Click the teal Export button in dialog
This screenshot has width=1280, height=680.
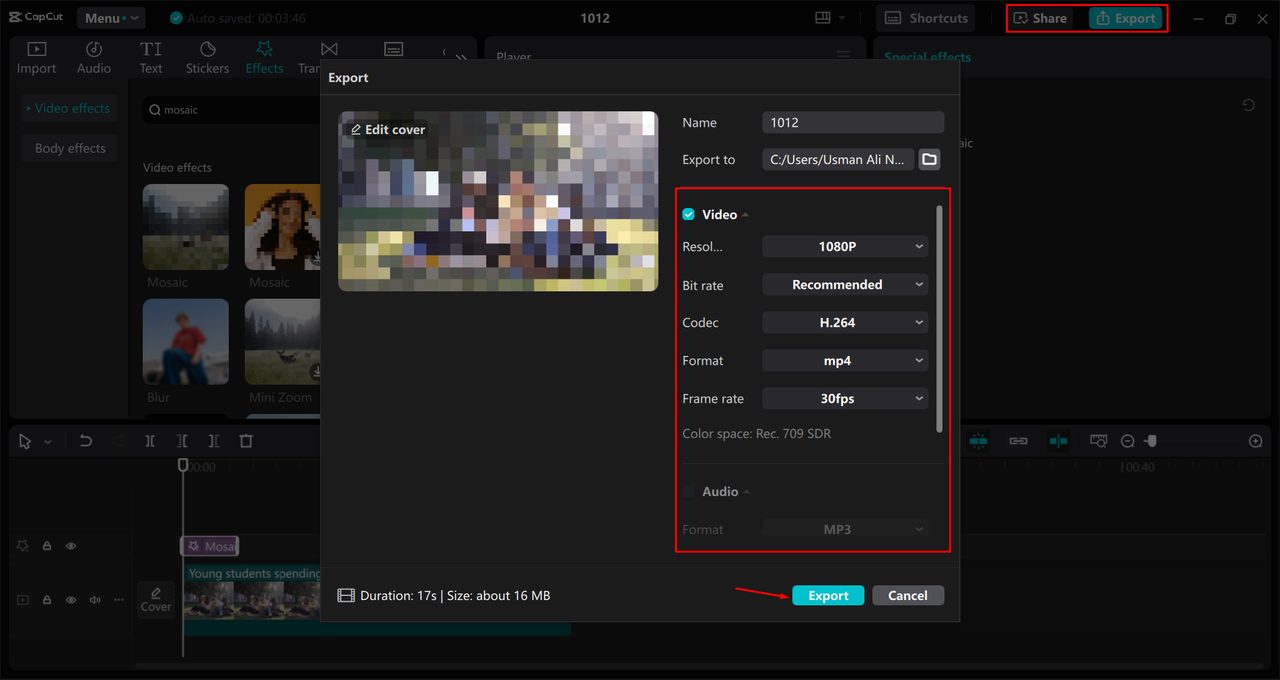pyautogui.click(x=828, y=595)
